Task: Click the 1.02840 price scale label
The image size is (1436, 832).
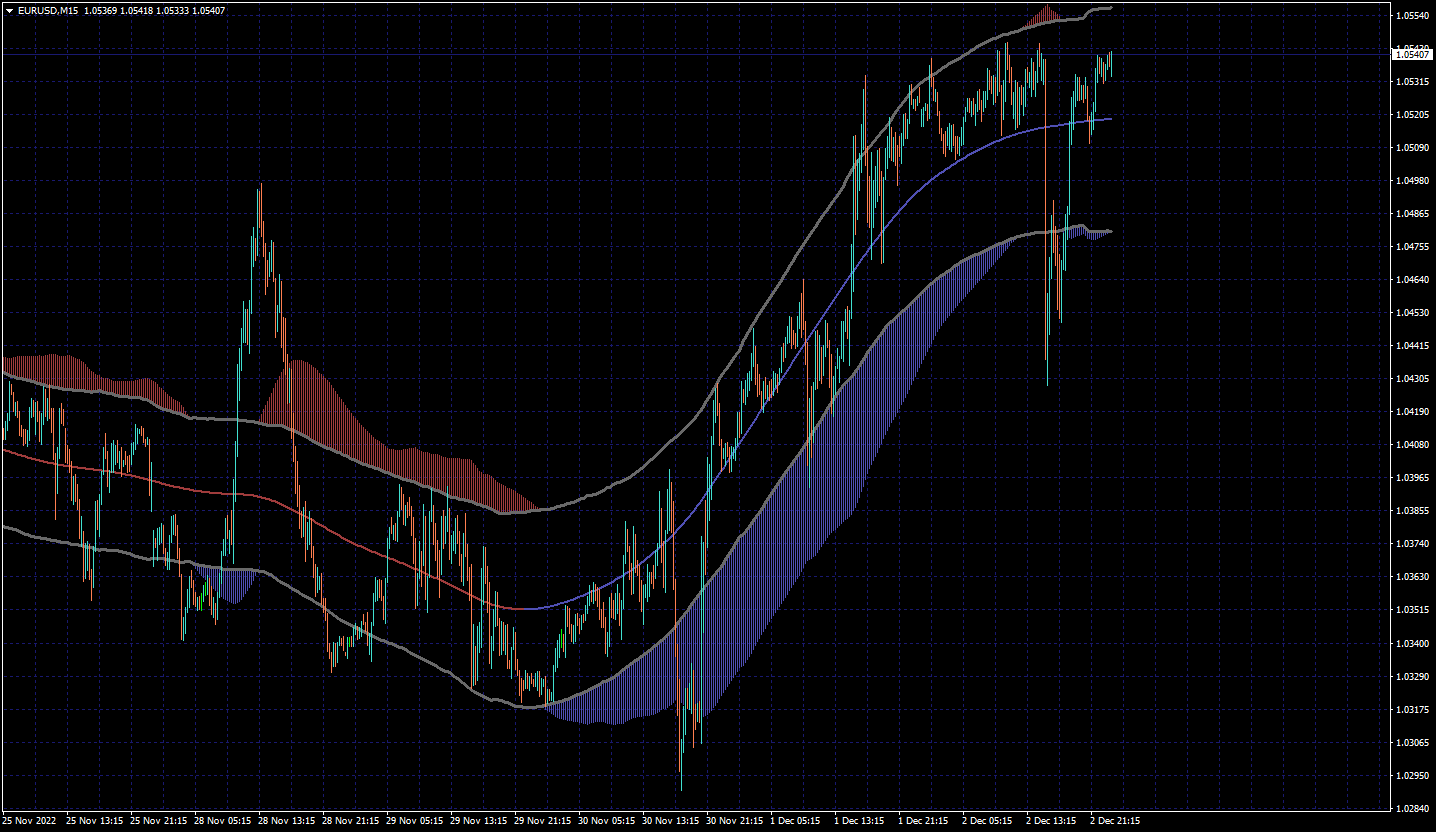Action: click(1412, 809)
